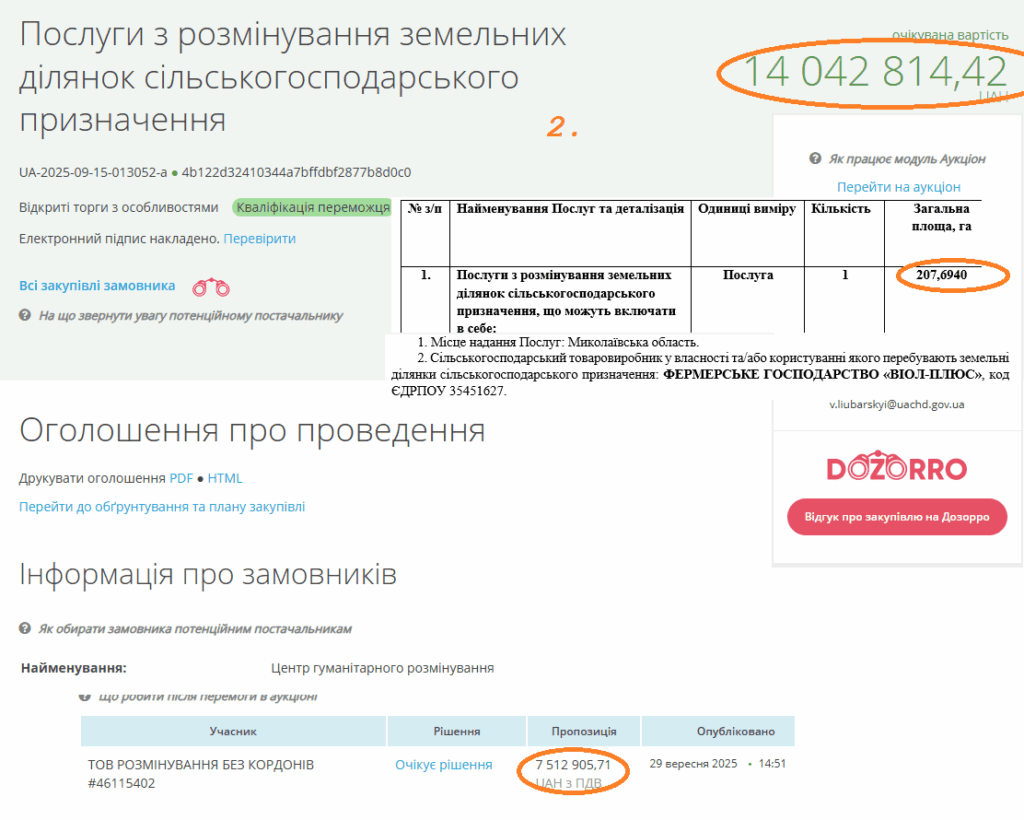
Task: Click the Учасник column header
Action: [233, 731]
